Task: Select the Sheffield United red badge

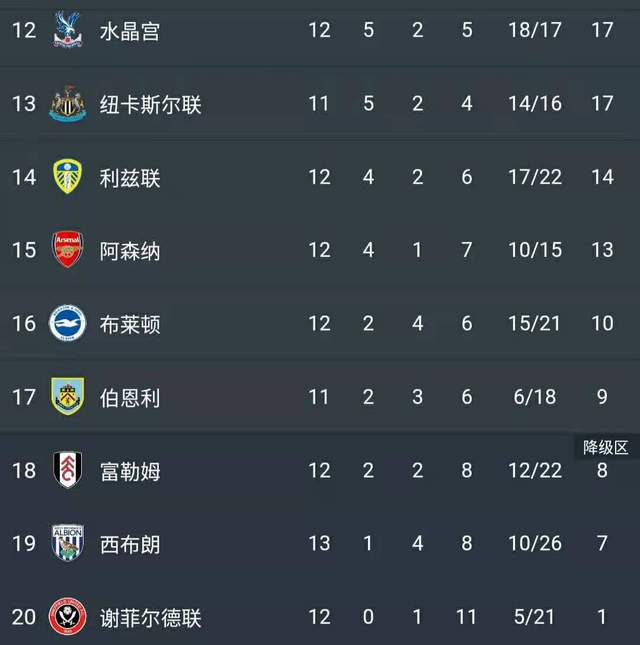Action: coord(67,617)
